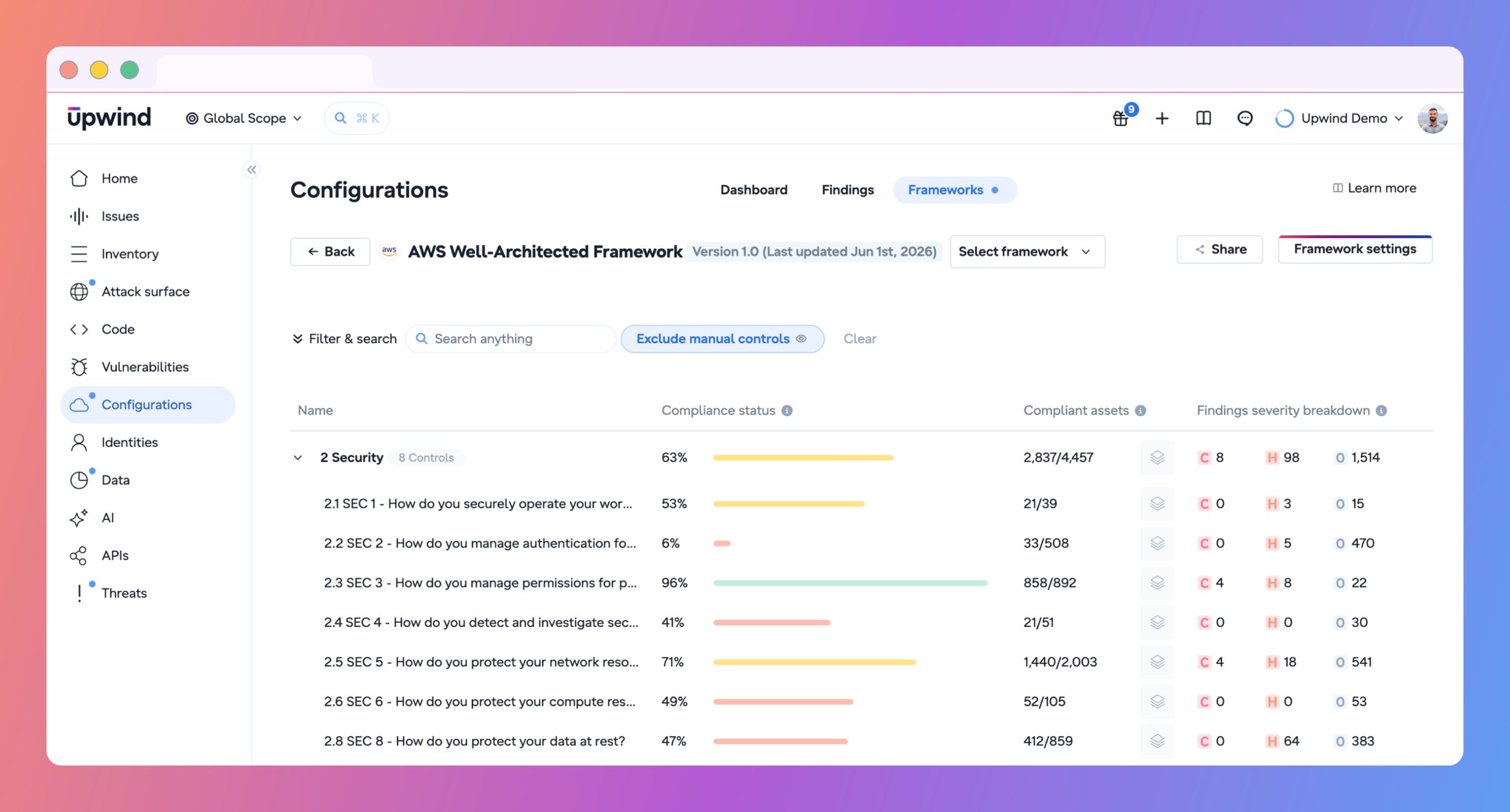Click the Share button

(1220, 249)
